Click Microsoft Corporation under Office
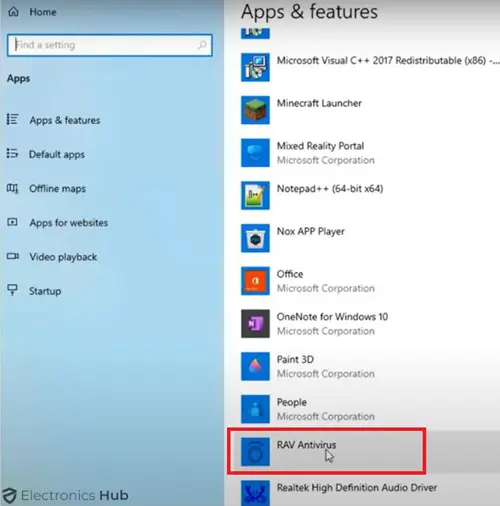 (326, 288)
